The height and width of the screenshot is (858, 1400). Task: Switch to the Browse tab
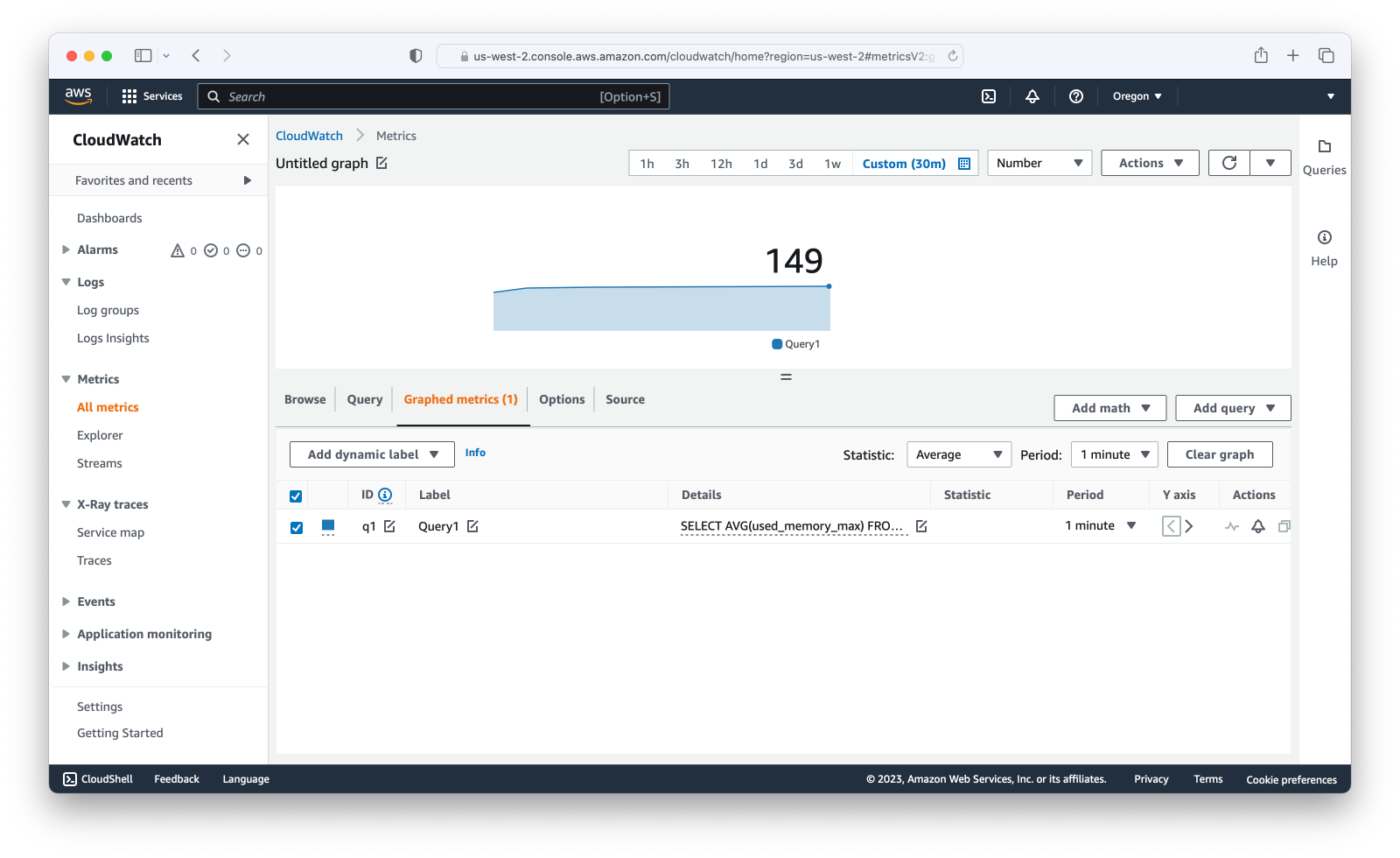pyautogui.click(x=305, y=399)
